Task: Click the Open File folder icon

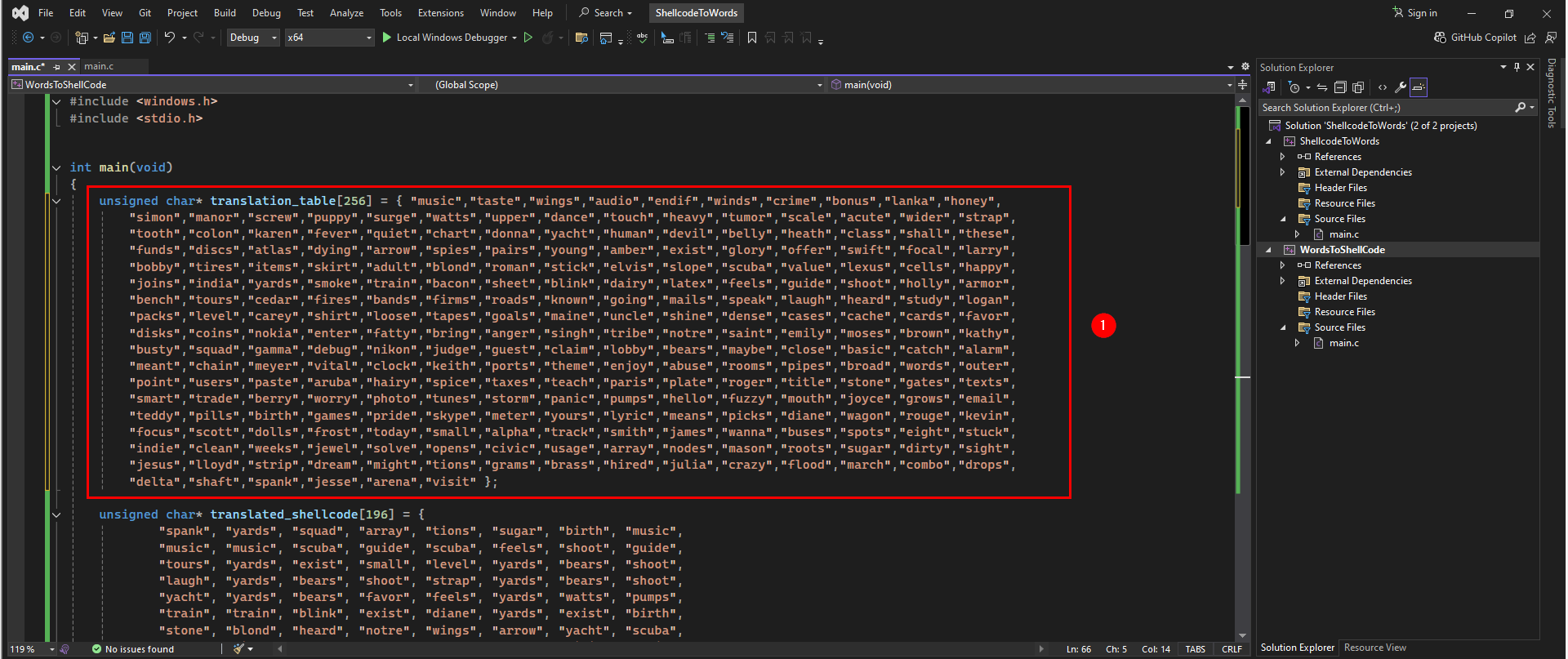Action: pos(109,38)
